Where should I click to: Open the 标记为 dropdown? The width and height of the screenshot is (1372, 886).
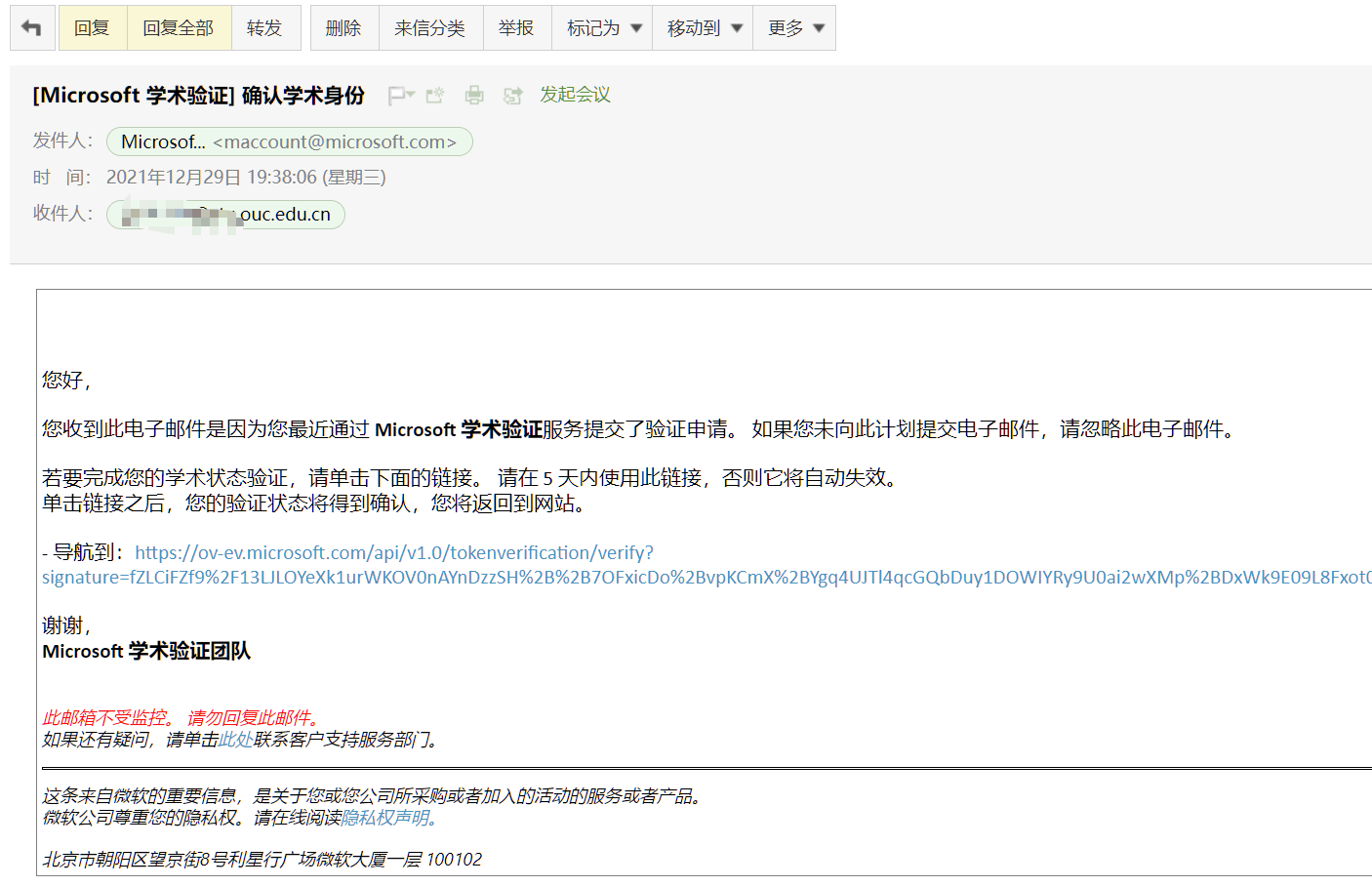coord(602,28)
